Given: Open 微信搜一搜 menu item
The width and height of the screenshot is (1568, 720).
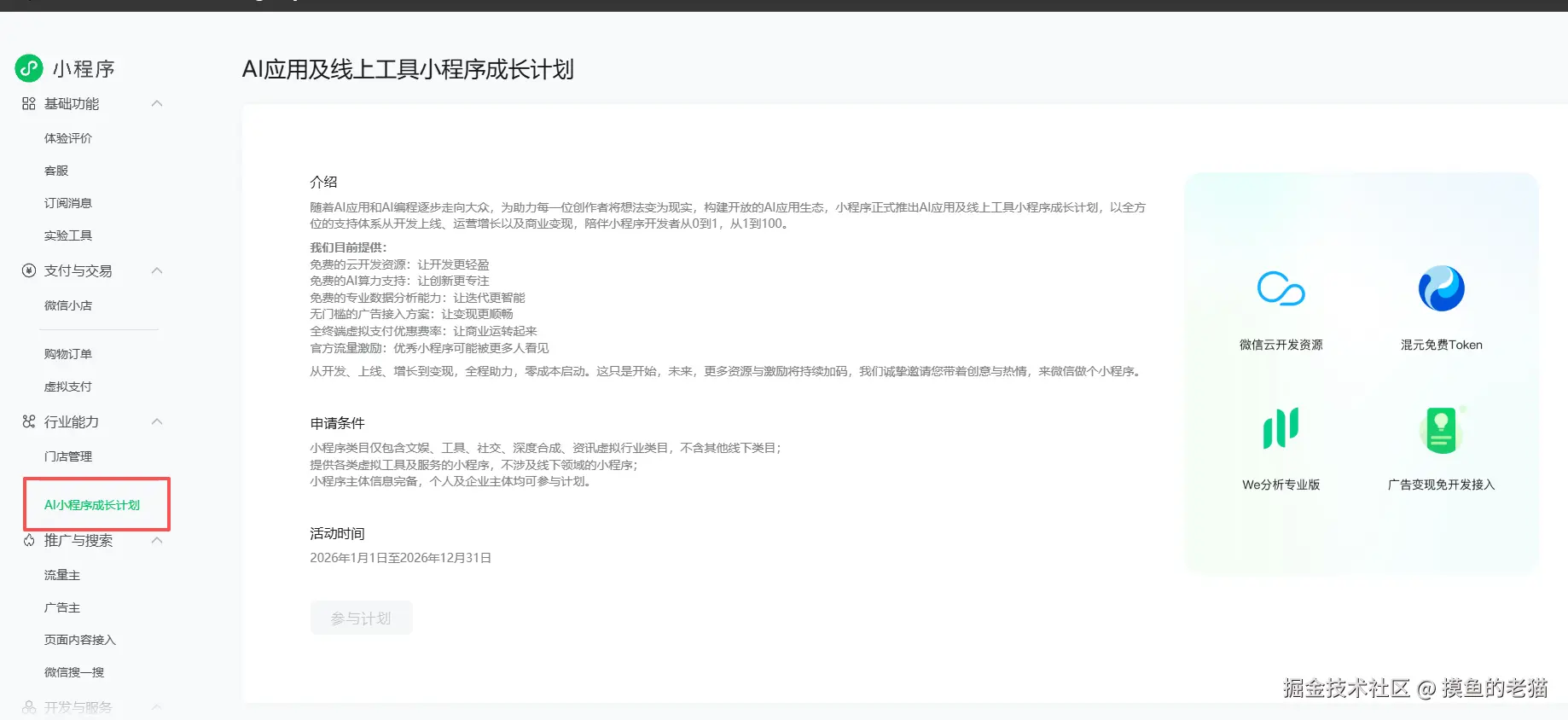Looking at the screenshot, I should point(74,672).
